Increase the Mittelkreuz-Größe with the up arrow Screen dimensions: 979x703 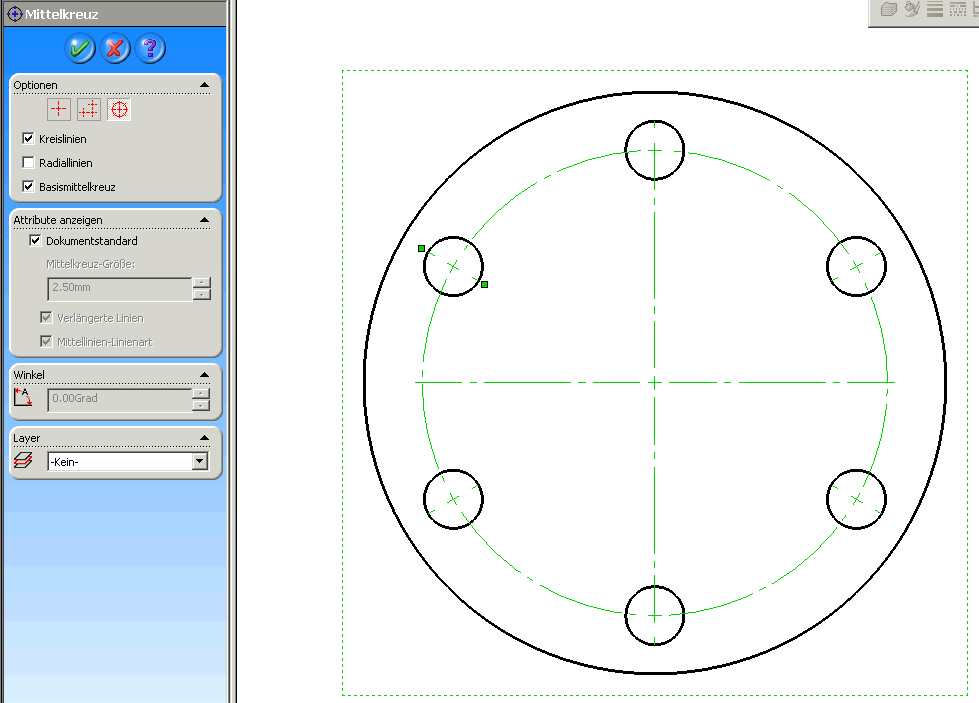[x=201, y=283]
